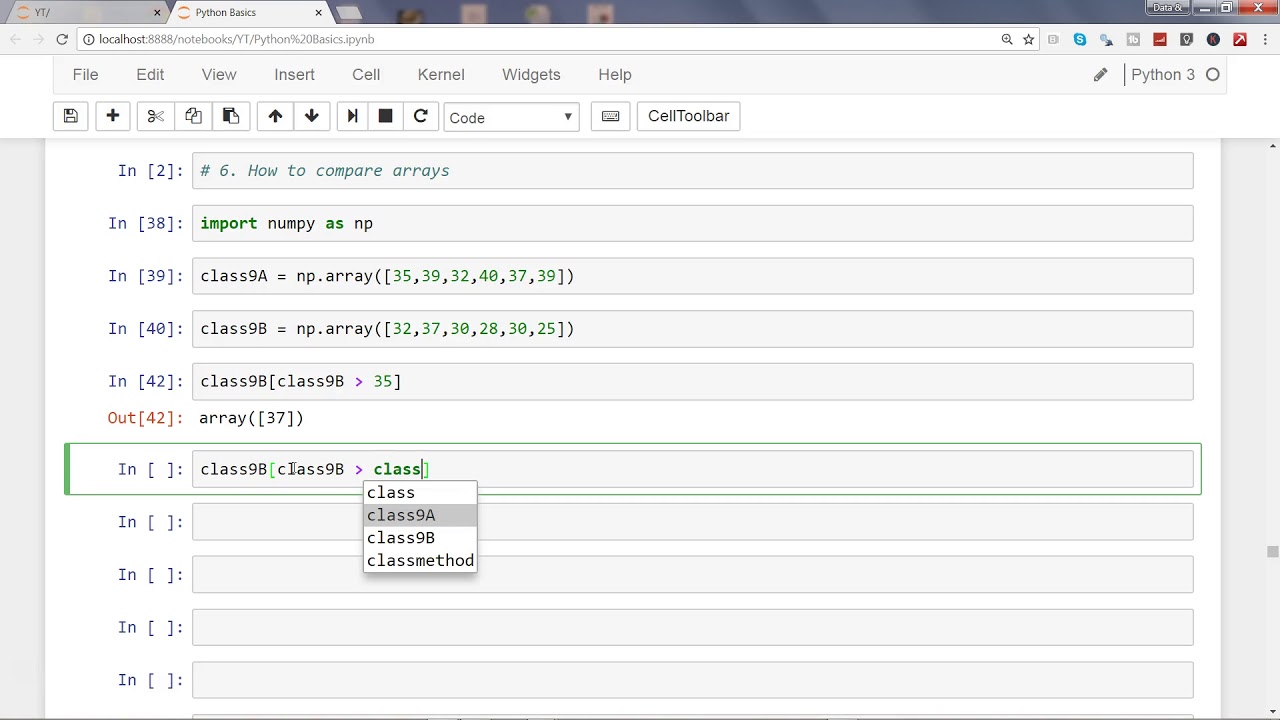The image size is (1280, 720).
Task: Pick 'classmethod' from suggestions
Action: (420, 561)
